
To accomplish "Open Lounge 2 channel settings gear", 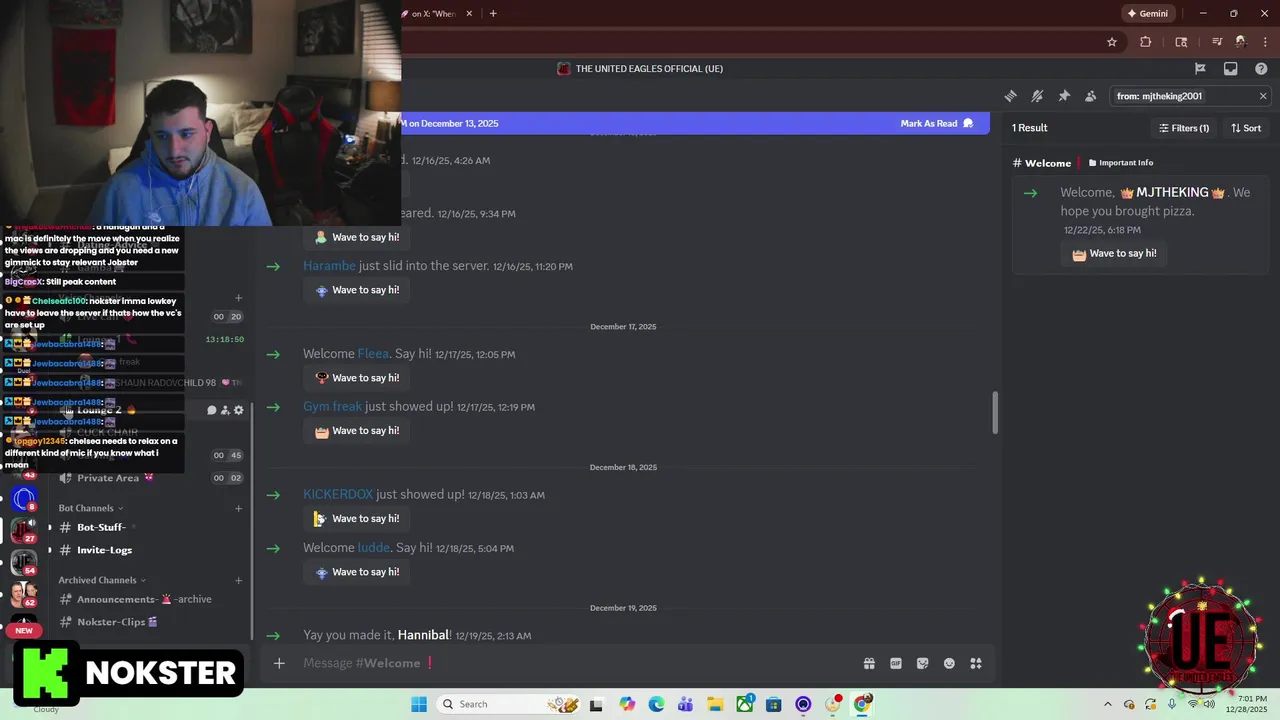I will [x=239, y=410].
